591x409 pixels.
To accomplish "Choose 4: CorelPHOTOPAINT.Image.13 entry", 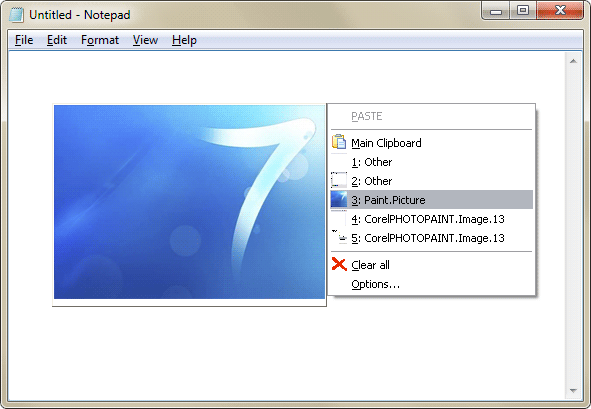I will point(432,219).
